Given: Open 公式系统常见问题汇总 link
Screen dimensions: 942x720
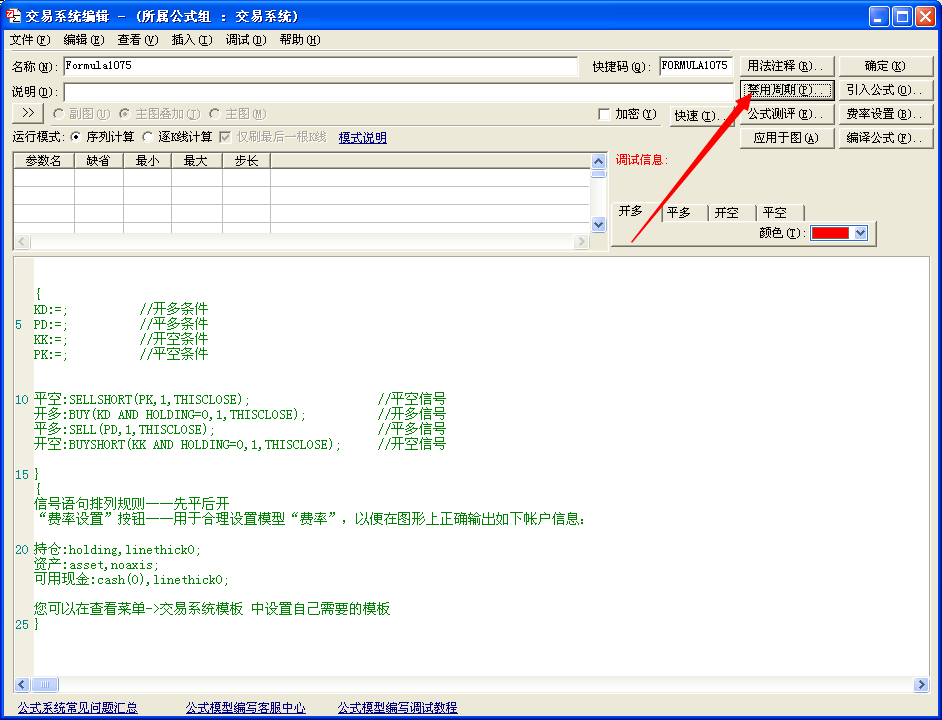Looking at the screenshot, I should [77, 708].
